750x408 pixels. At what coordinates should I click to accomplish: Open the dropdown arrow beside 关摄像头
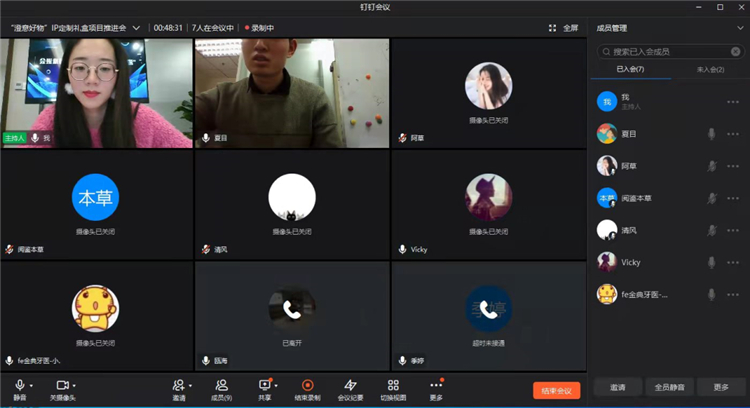click(74, 386)
